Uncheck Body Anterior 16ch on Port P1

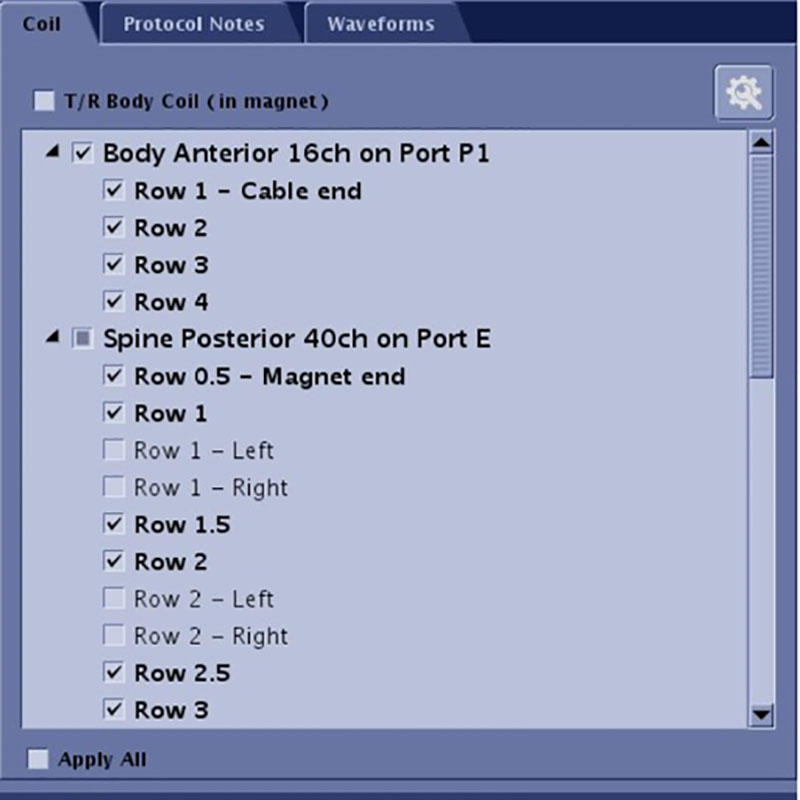(x=82, y=154)
